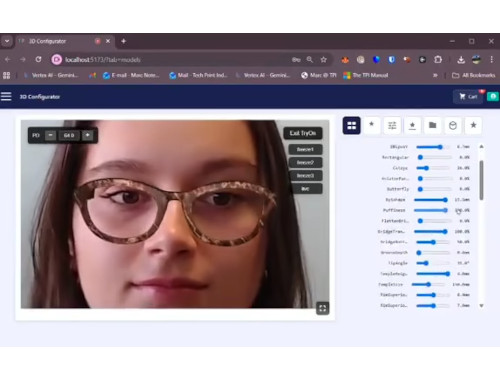The height and width of the screenshot is (380, 500).
Task: Click the Puffiness slider handle
Action: coord(445,210)
